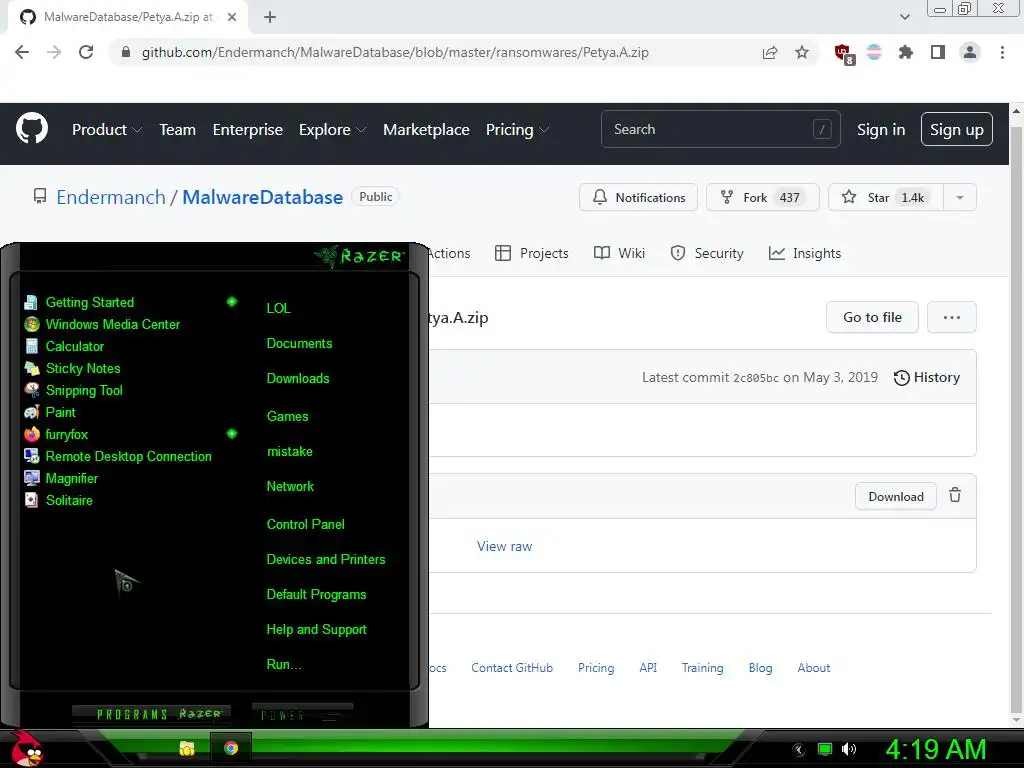Open the Endermanch user link
This screenshot has height=768, width=1024.
111,197
